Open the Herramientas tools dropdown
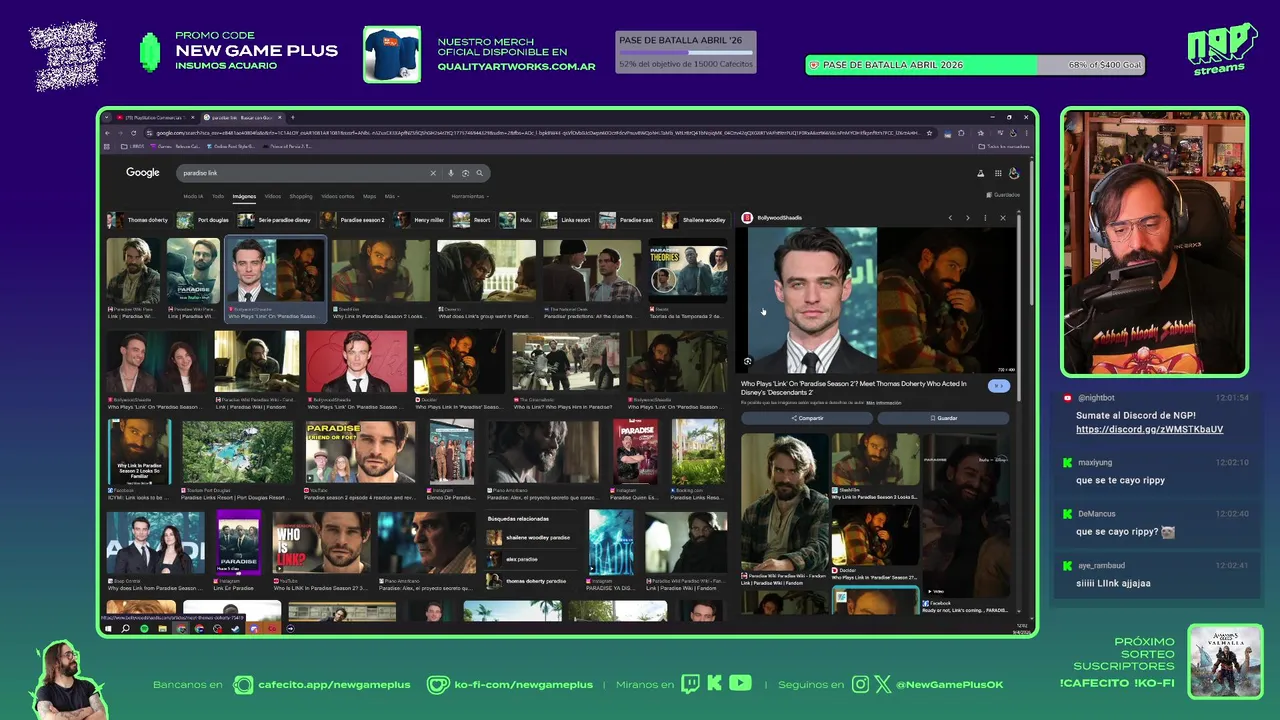 (x=470, y=196)
